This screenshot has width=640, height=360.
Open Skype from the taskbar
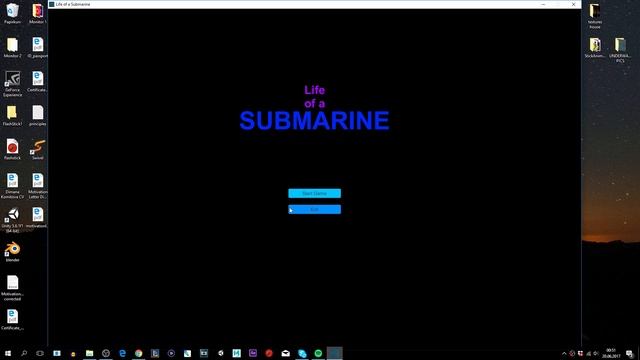[302, 353]
